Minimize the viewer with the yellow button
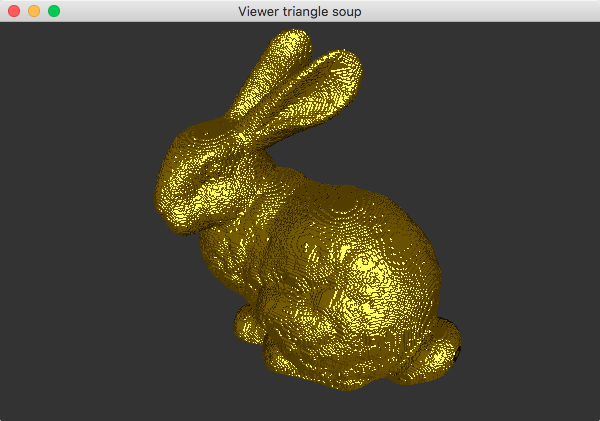This screenshot has width=600, height=421. click(x=34, y=11)
